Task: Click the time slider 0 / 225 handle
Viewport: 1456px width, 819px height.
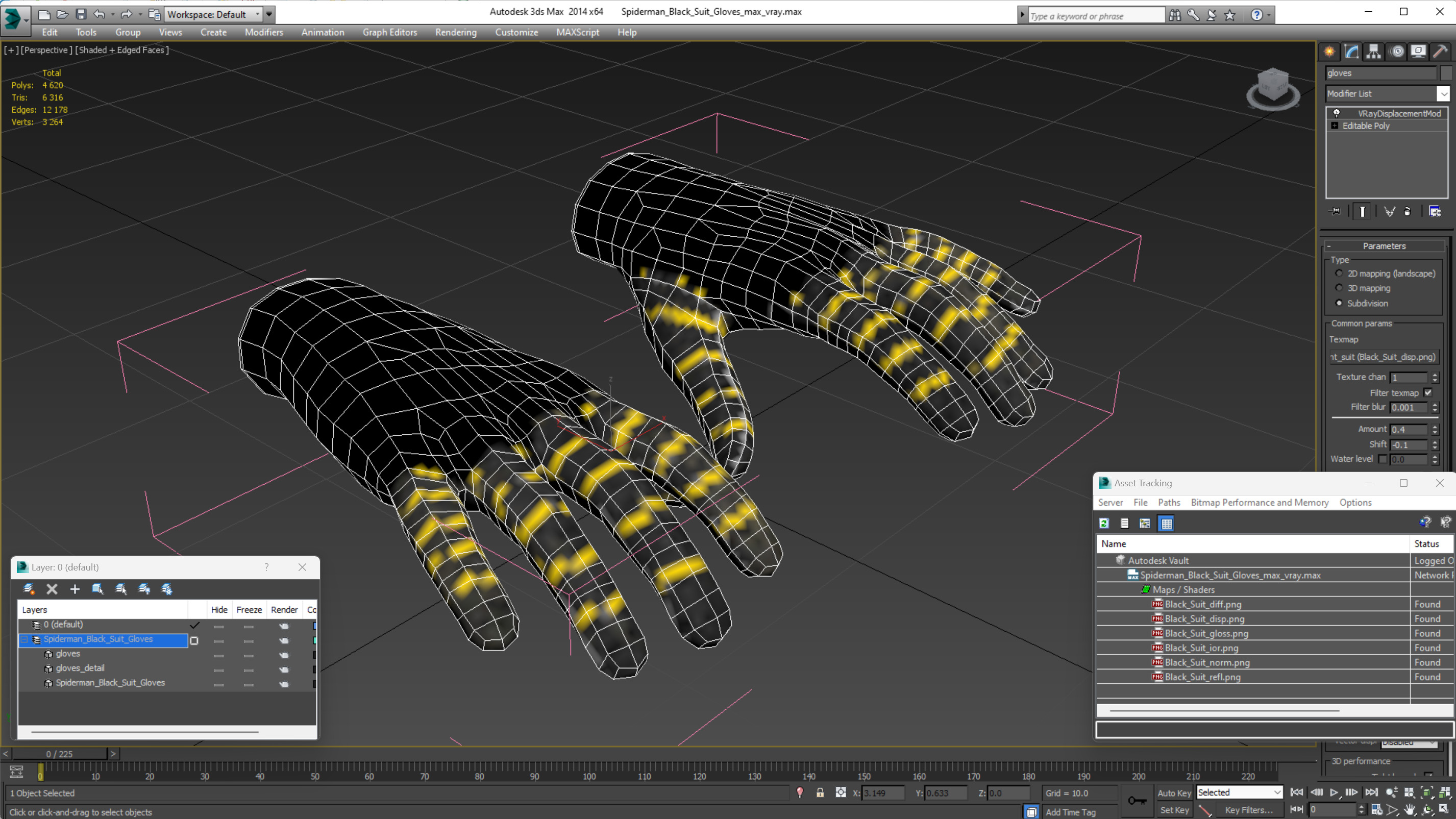Action: point(59,754)
